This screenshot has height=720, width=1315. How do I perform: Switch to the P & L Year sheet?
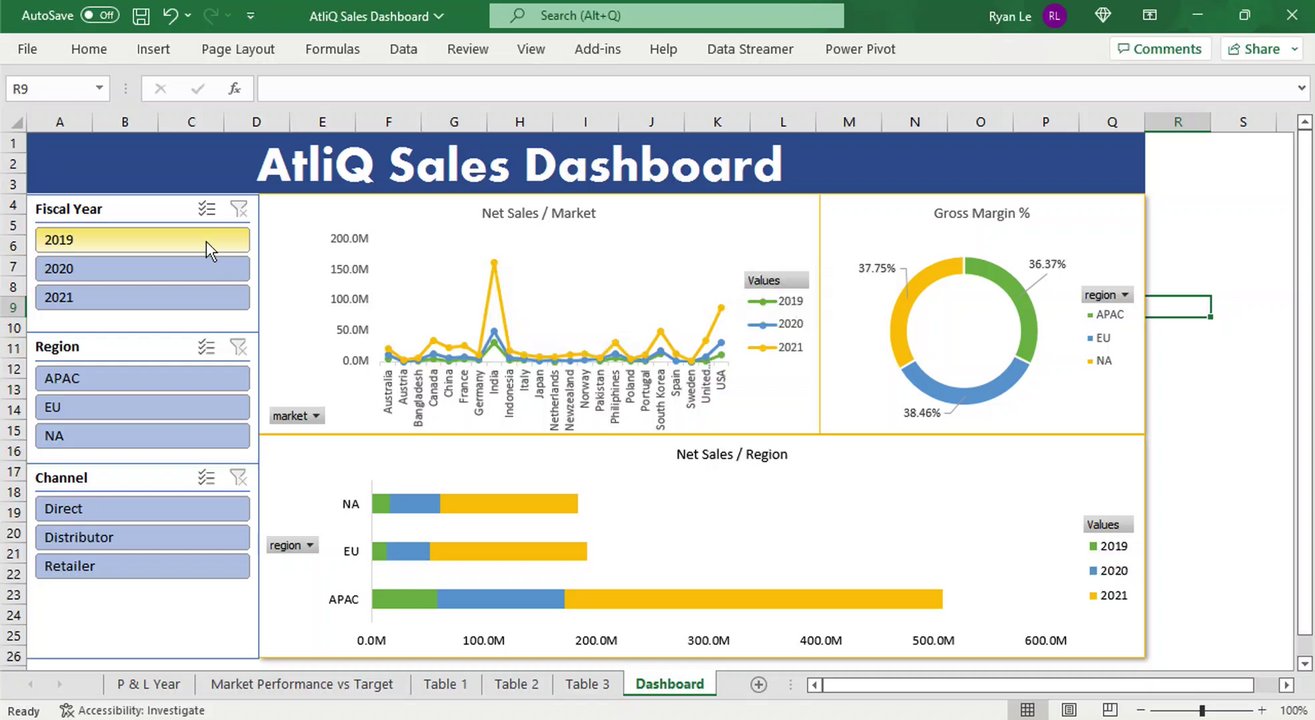coord(148,684)
